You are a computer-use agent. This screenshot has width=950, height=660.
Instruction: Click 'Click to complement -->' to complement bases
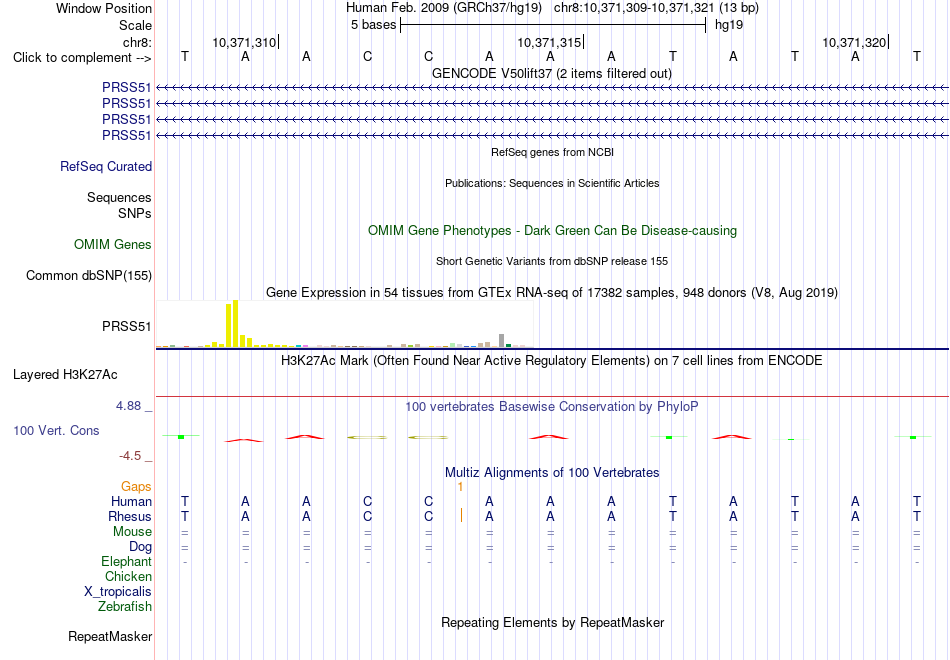point(82,58)
